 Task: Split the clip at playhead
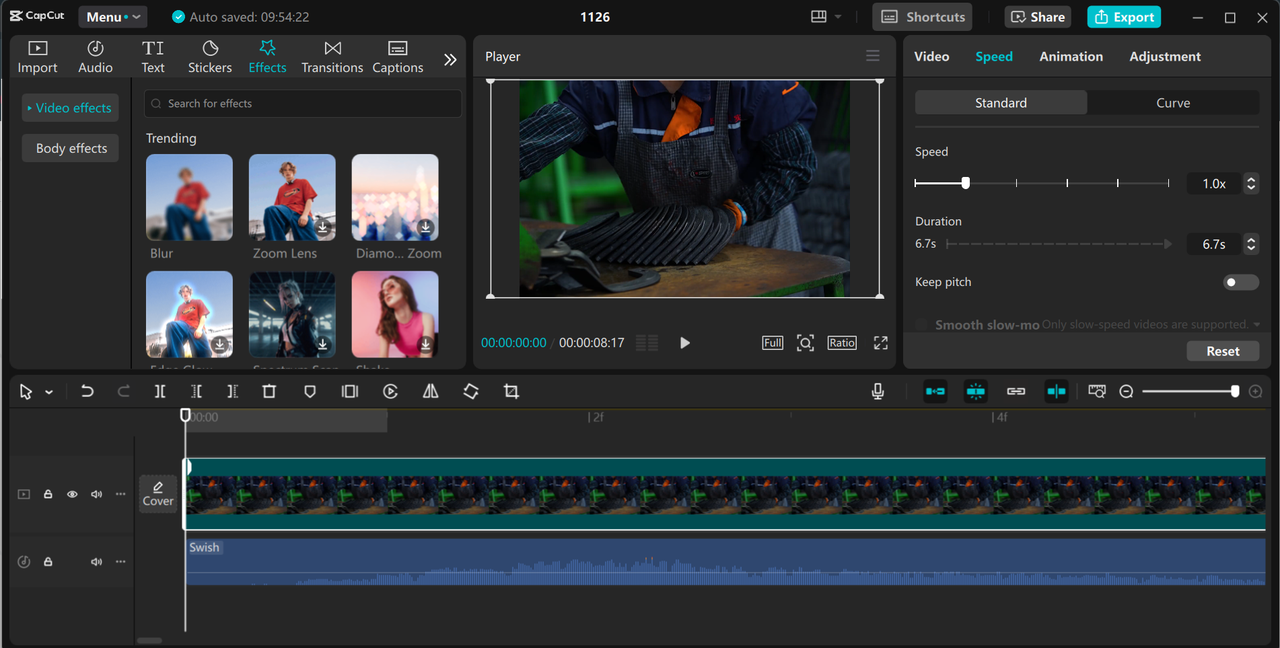[160, 392]
